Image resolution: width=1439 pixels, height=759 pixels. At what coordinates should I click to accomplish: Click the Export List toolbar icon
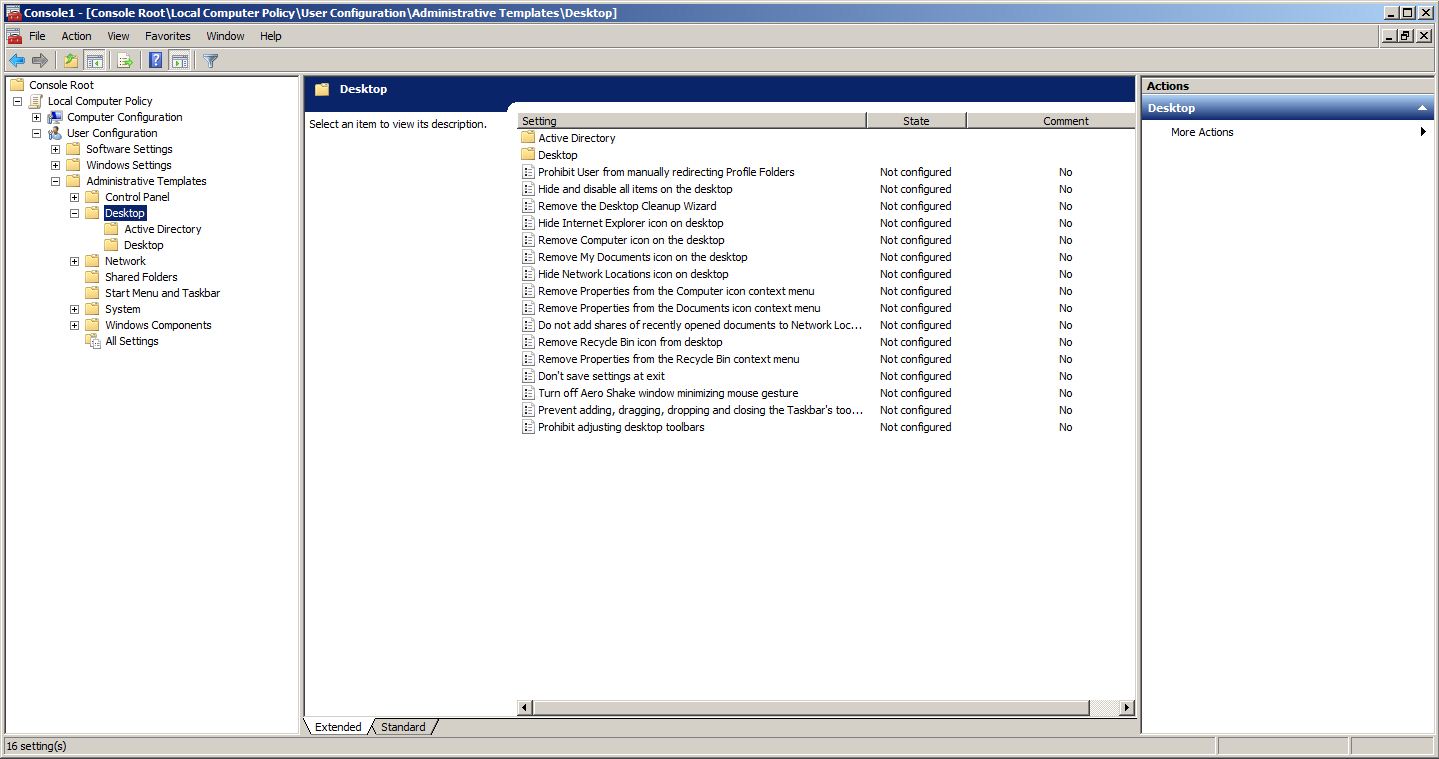125,60
